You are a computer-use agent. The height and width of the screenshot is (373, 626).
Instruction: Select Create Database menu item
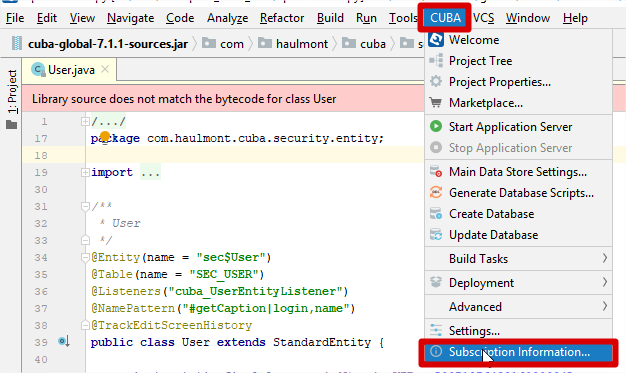pyautogui.click(x=518, y=214)
